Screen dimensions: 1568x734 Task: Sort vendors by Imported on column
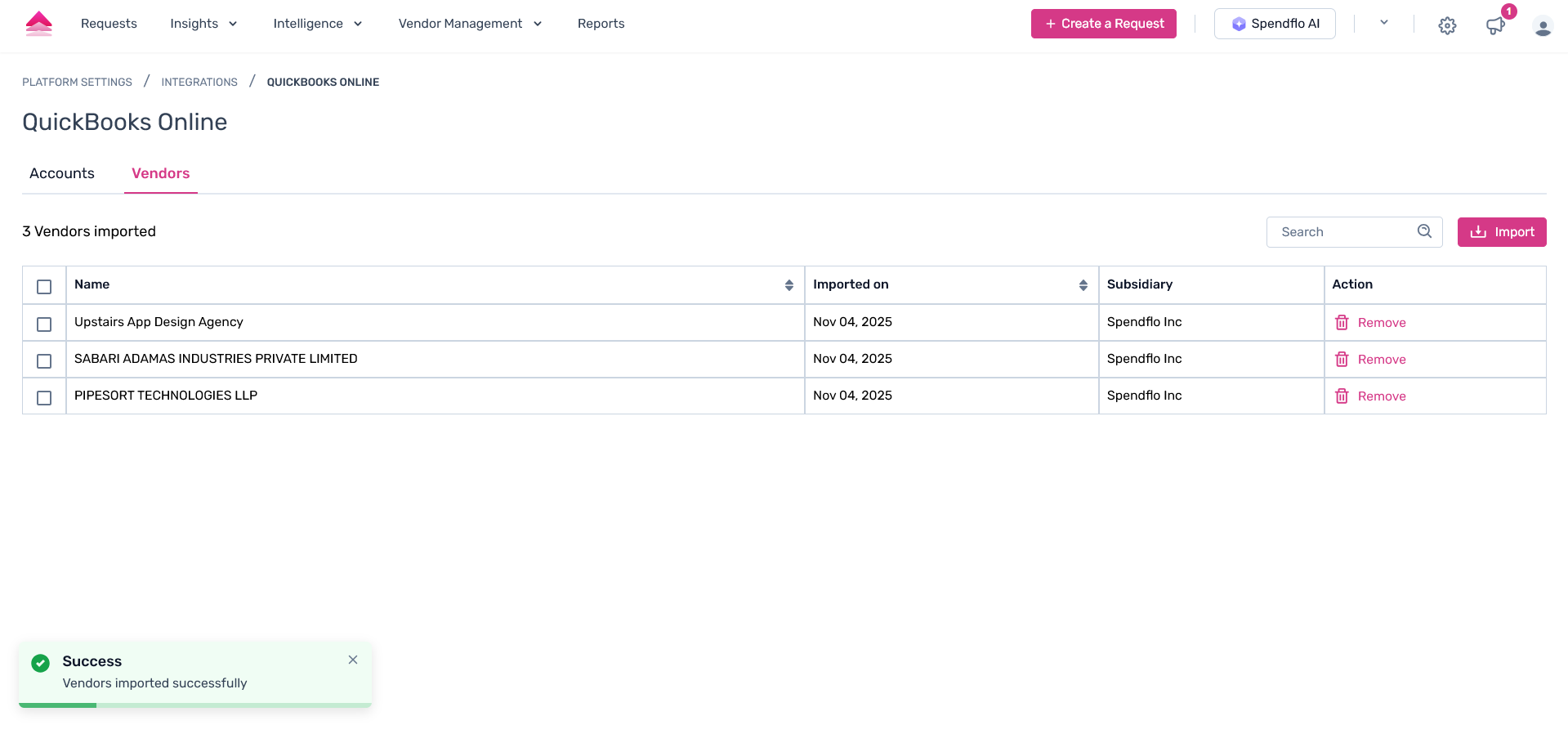coord(1083,285)
